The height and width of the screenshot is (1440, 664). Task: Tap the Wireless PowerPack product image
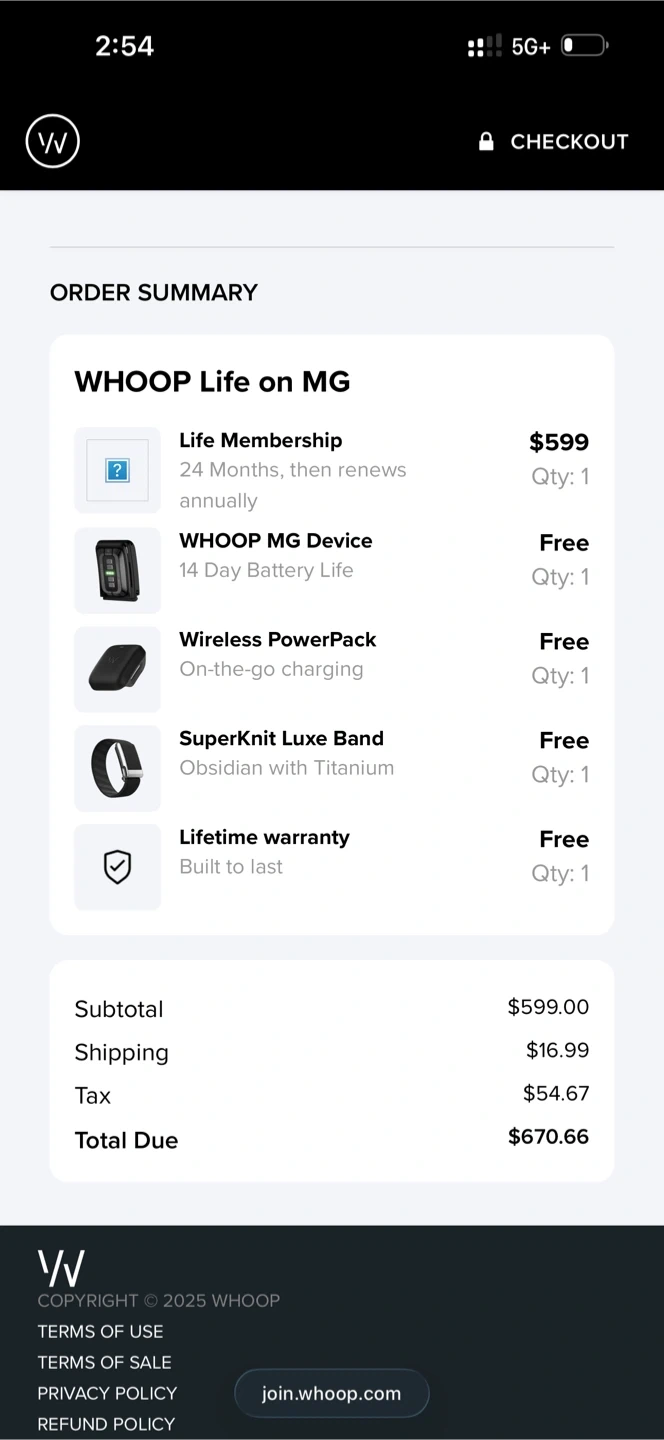[117, 668]
